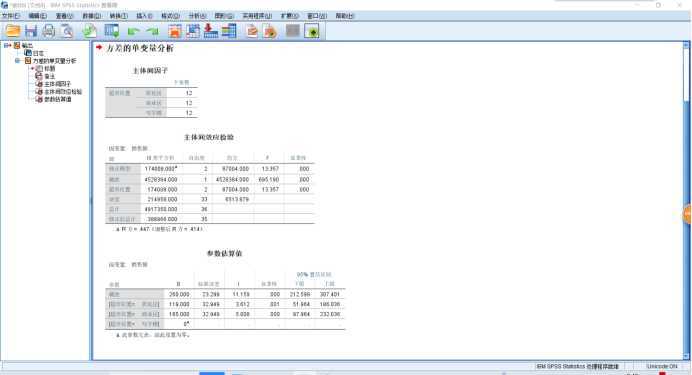Recall recently used dialogs icon
Image resolution: width=692 pixels, height=375 pixels.
pyautogui.click(x=112, y=31)
